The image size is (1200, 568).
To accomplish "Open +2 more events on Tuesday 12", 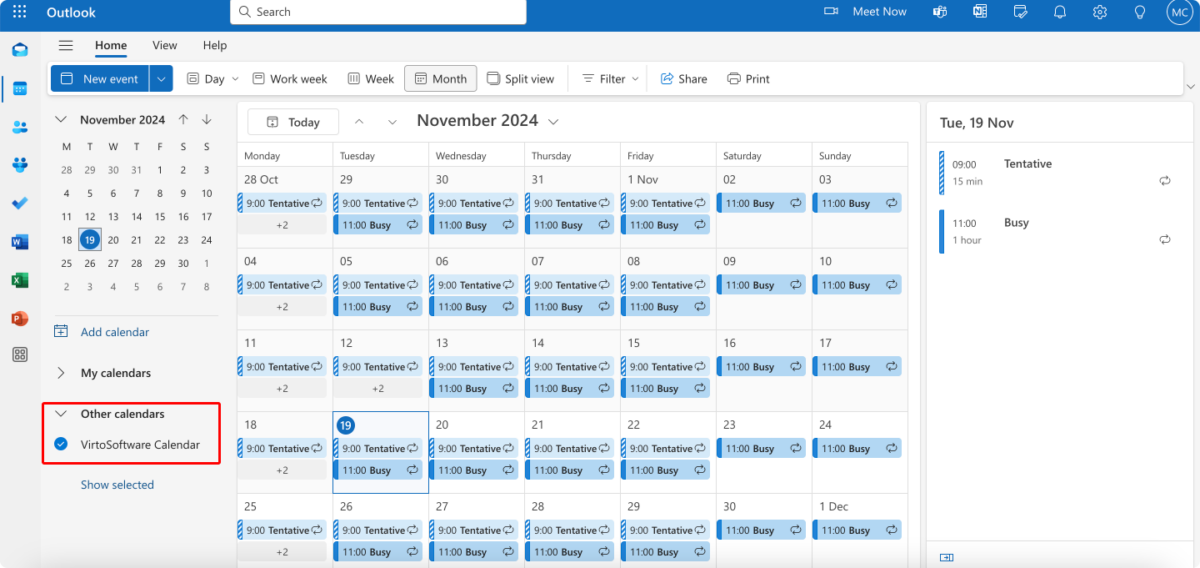I will 378,389.
